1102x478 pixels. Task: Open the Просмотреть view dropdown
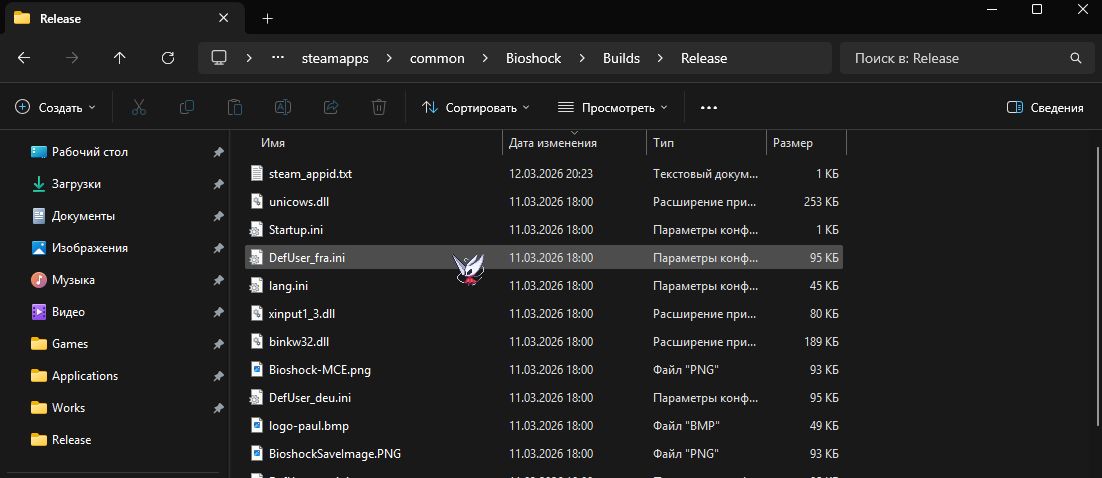coord(612,108)
